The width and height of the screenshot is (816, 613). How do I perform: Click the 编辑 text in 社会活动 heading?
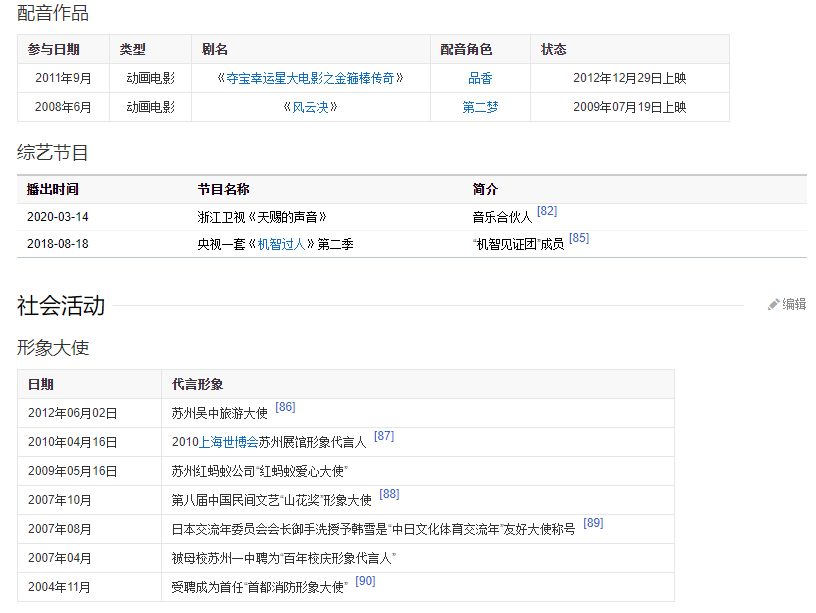(x=794, y=304)
